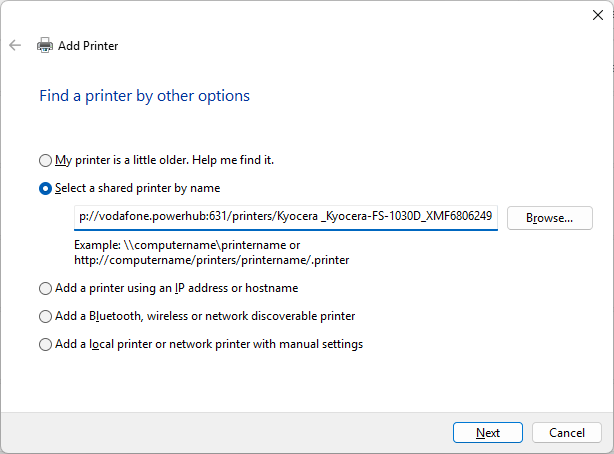This screenshot has width=614, height=454.
Task: Click the printer icon beside Add Printer
Action: pos(45,45)
